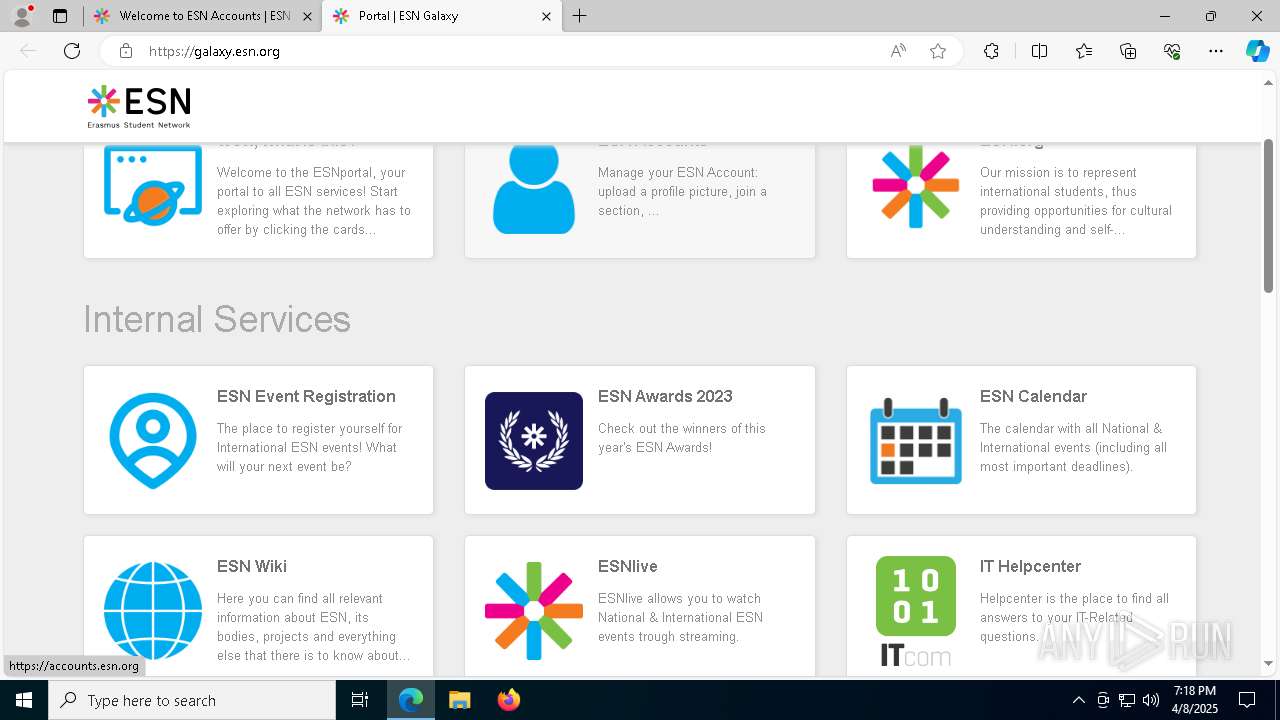Click the ESN Calendar icon
This screenshot has height=720, width=1280.
pyautogui.click(x=916, y=441)
